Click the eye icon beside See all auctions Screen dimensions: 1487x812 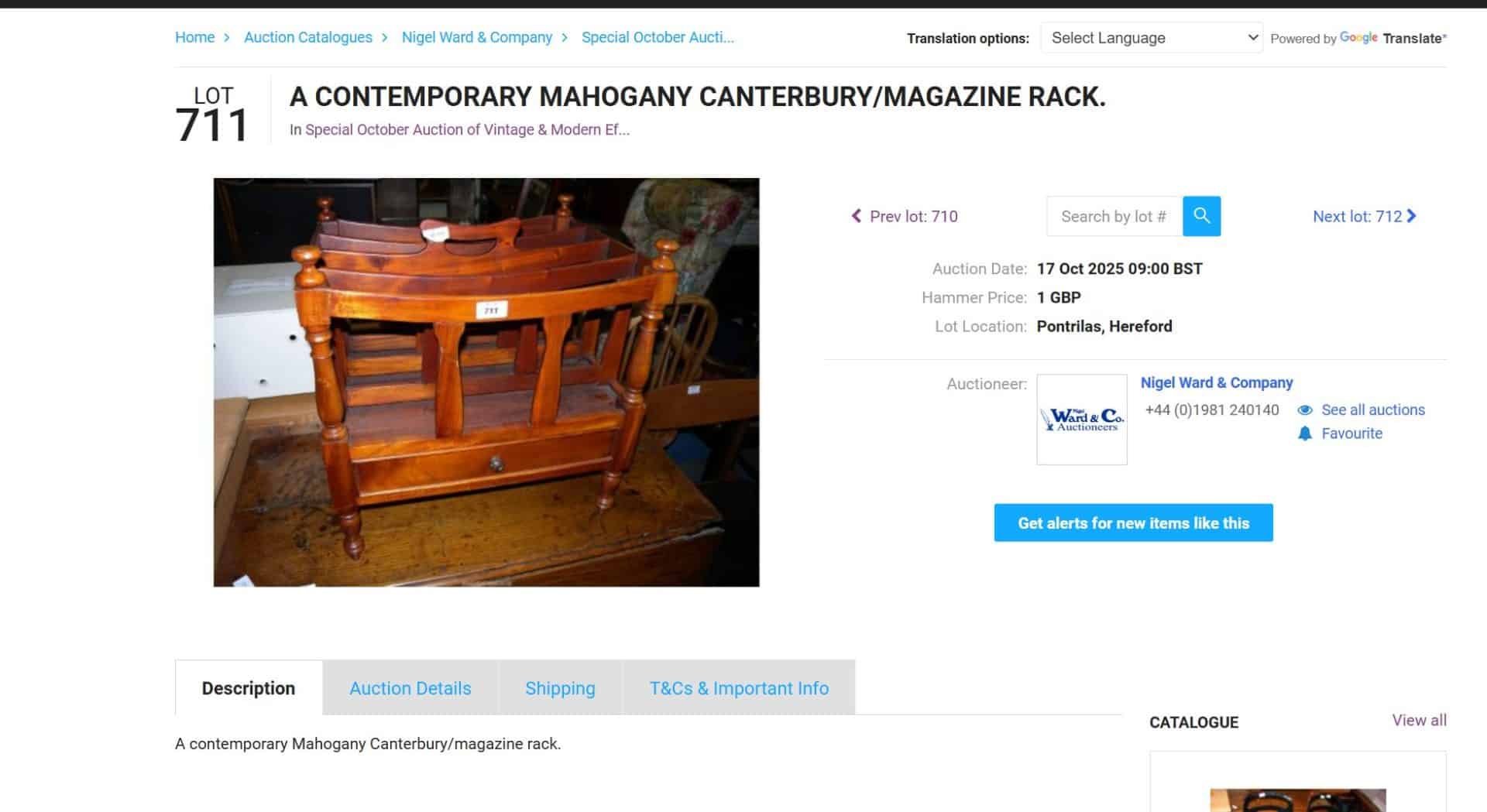coord(1305,410)
